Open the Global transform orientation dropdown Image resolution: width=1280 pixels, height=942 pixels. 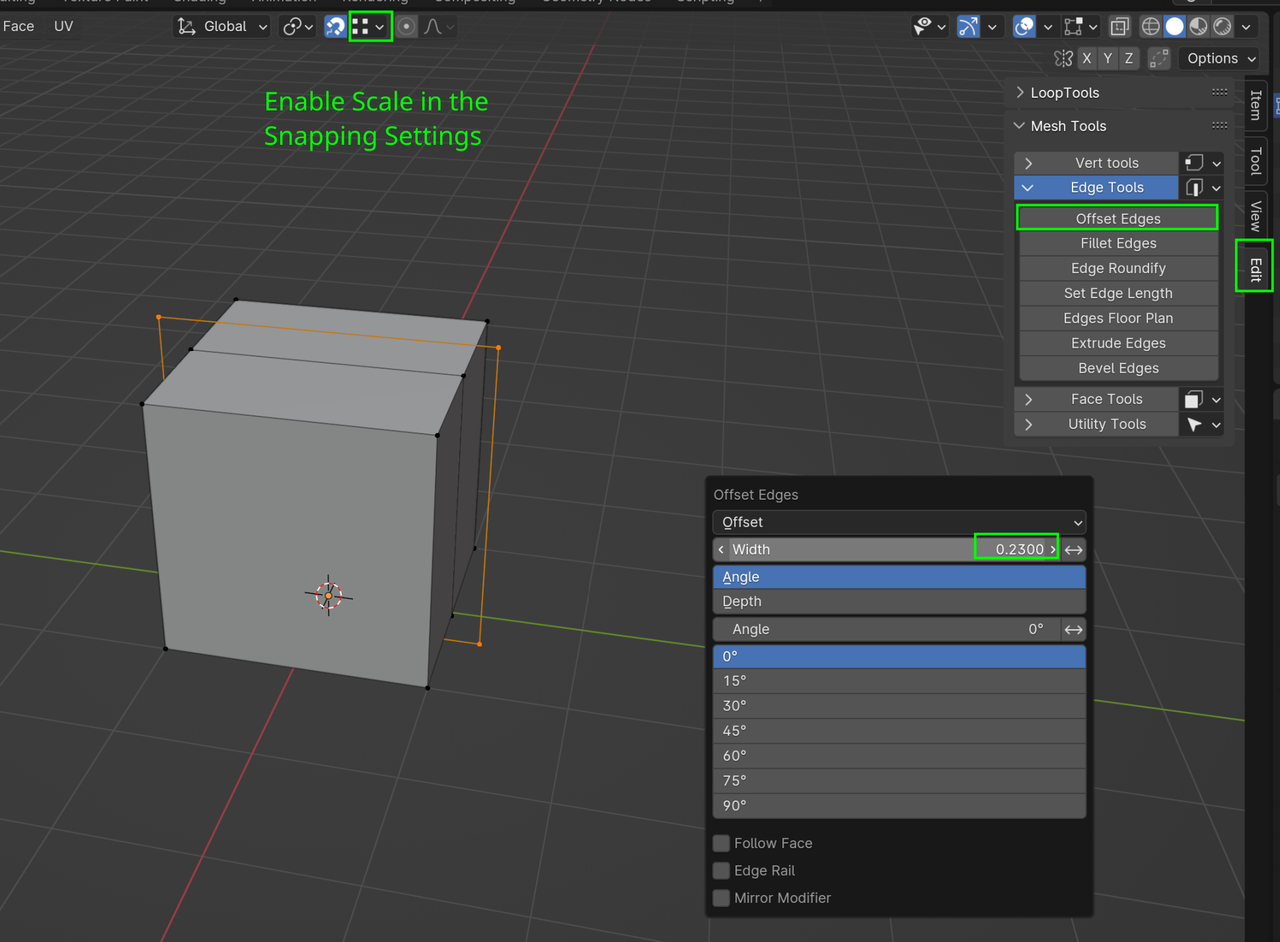[221, 26]
